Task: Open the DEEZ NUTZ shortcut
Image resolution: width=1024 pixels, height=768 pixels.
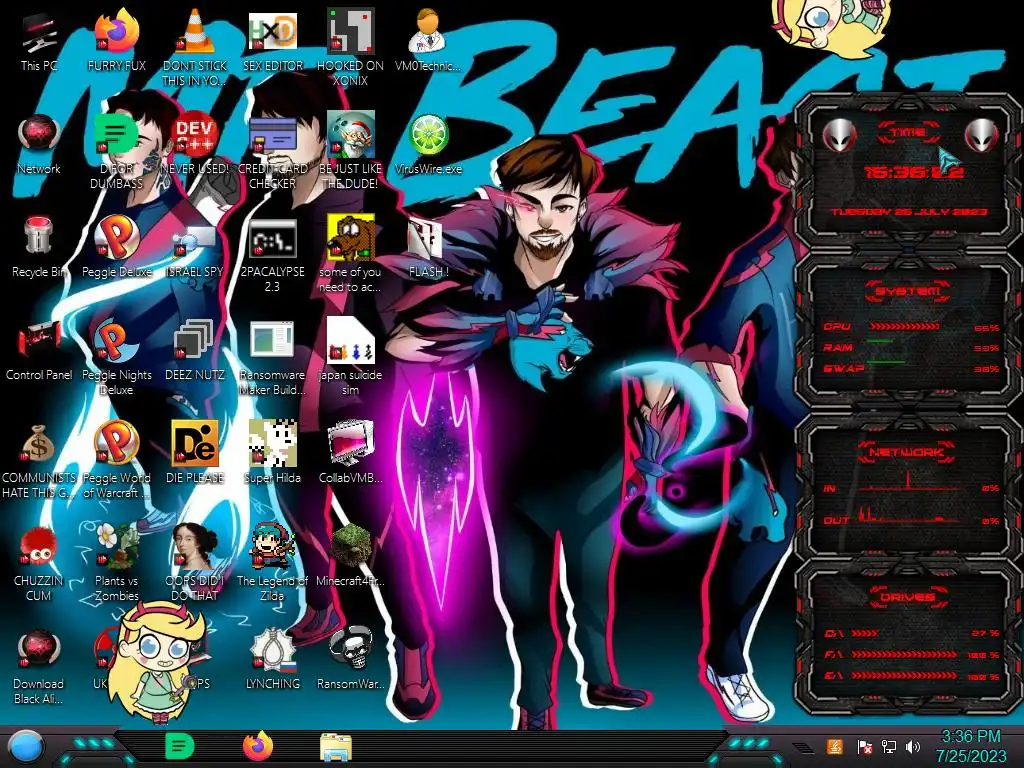Action: pyautogui.click(x=194, y=351)
